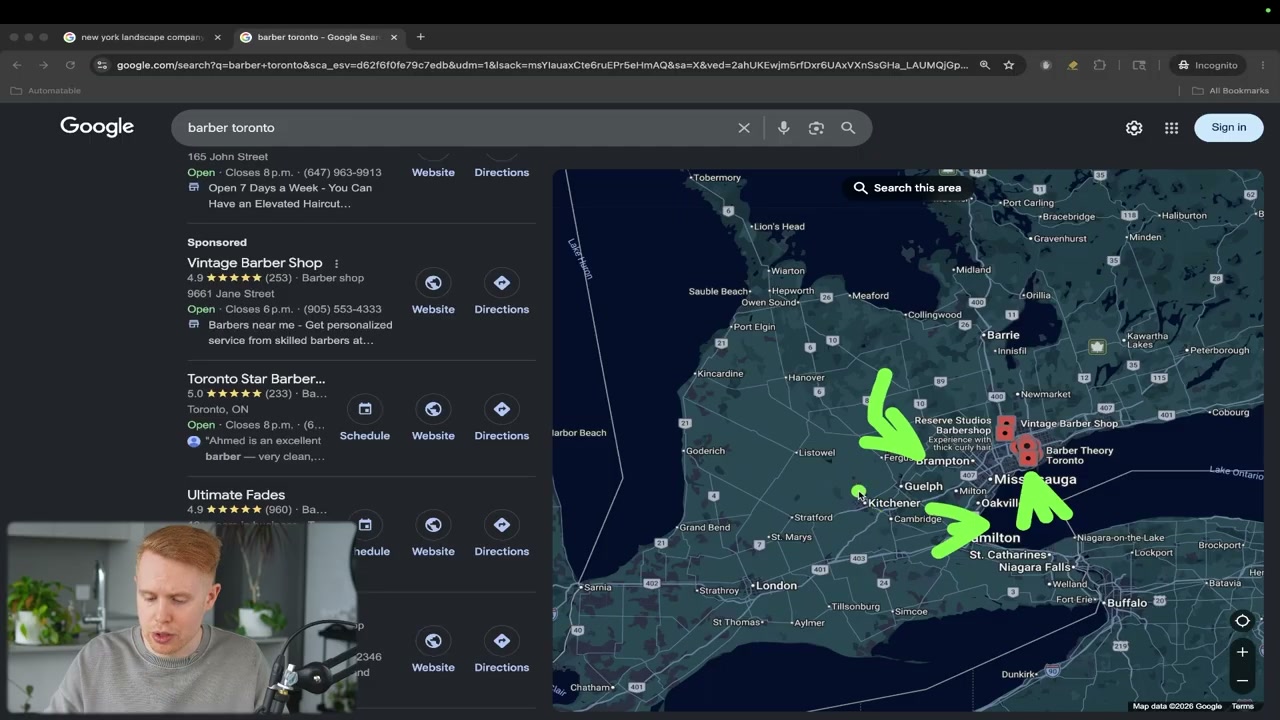Select the barber toronto Google Search tab

[x=318, y=37]
